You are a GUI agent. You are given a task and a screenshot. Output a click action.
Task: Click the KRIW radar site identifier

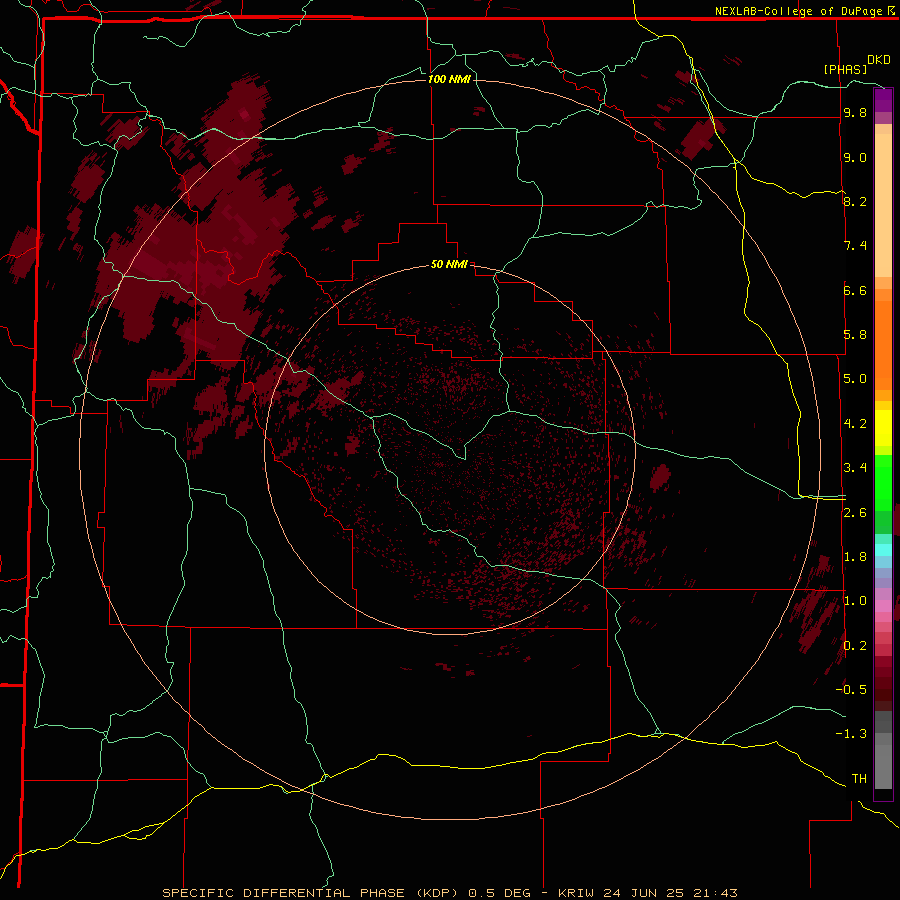(577, 893)
